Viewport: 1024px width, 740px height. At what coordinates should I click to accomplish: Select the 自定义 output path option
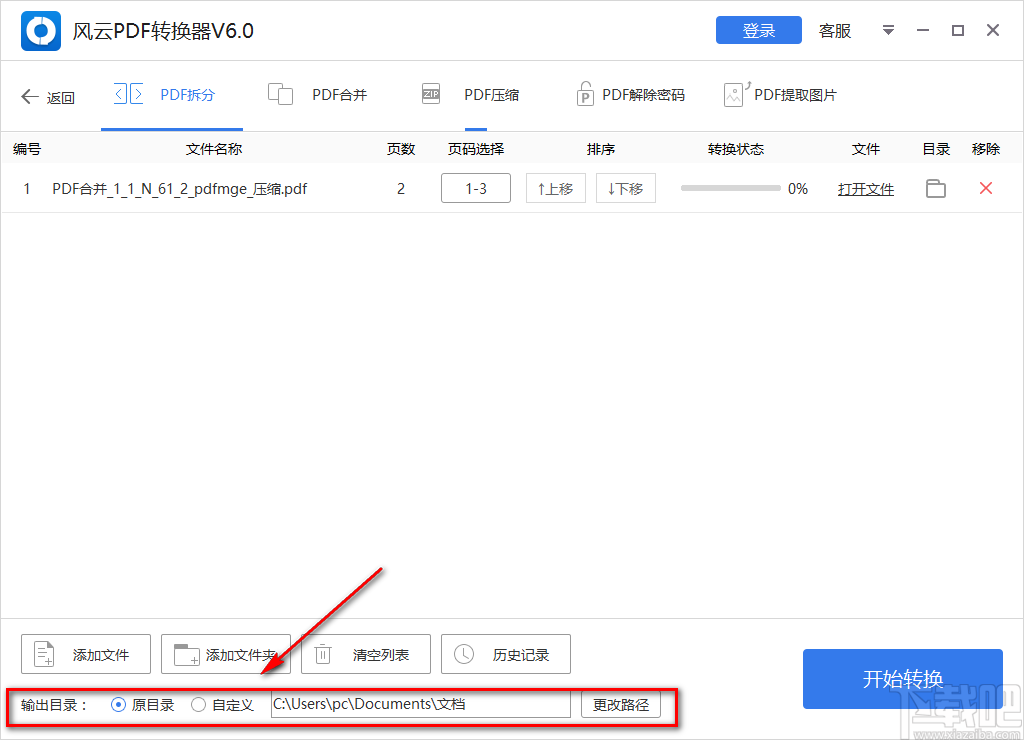pyautogui.click(x=197, y=704)
